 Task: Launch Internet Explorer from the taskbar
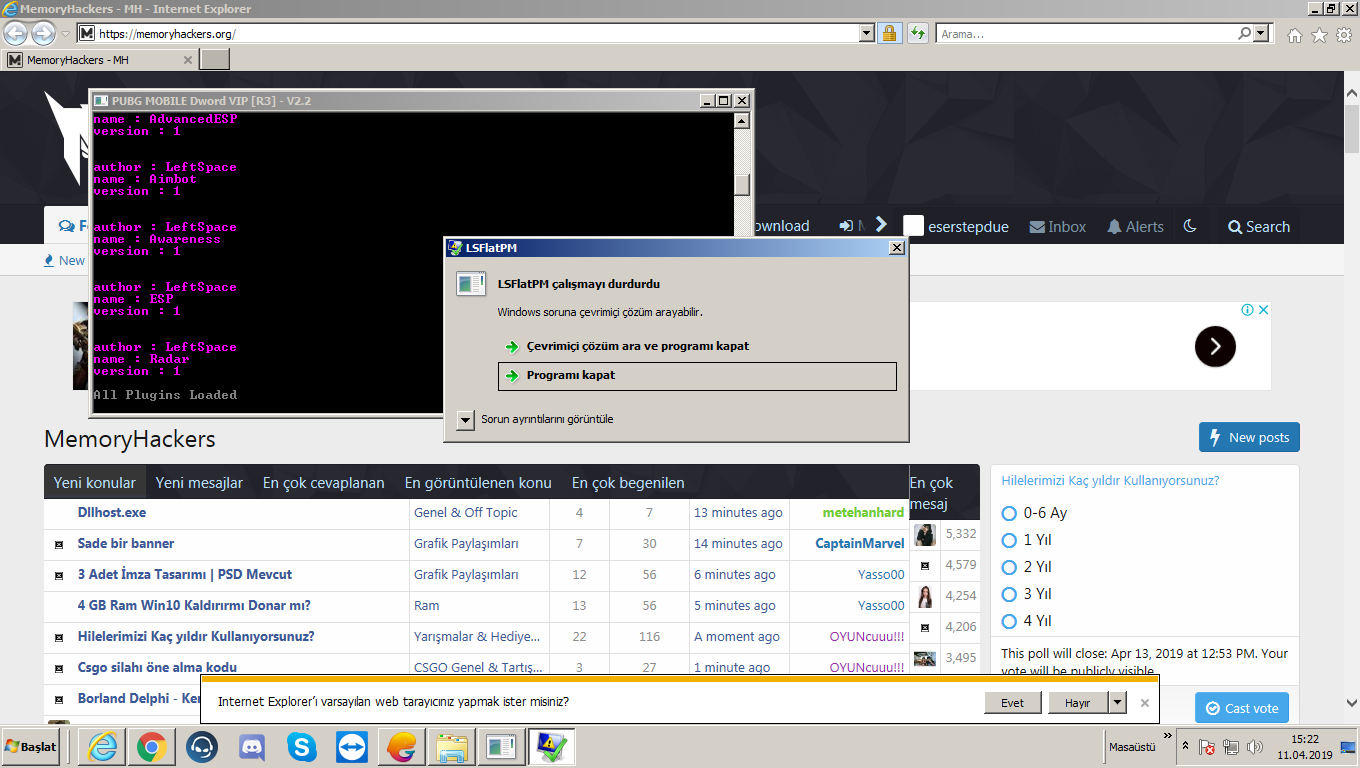[x=102, y=746]
